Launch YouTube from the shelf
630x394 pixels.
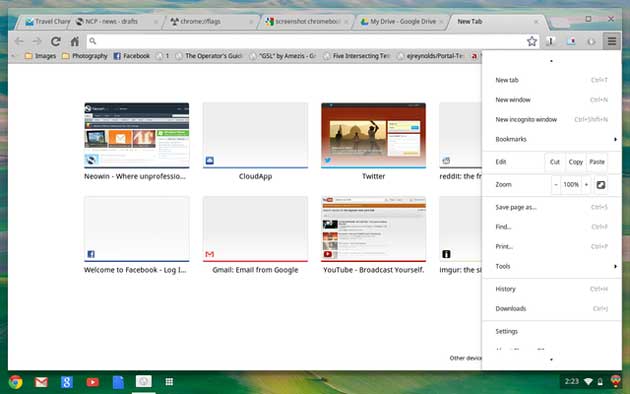pos(92,382)
